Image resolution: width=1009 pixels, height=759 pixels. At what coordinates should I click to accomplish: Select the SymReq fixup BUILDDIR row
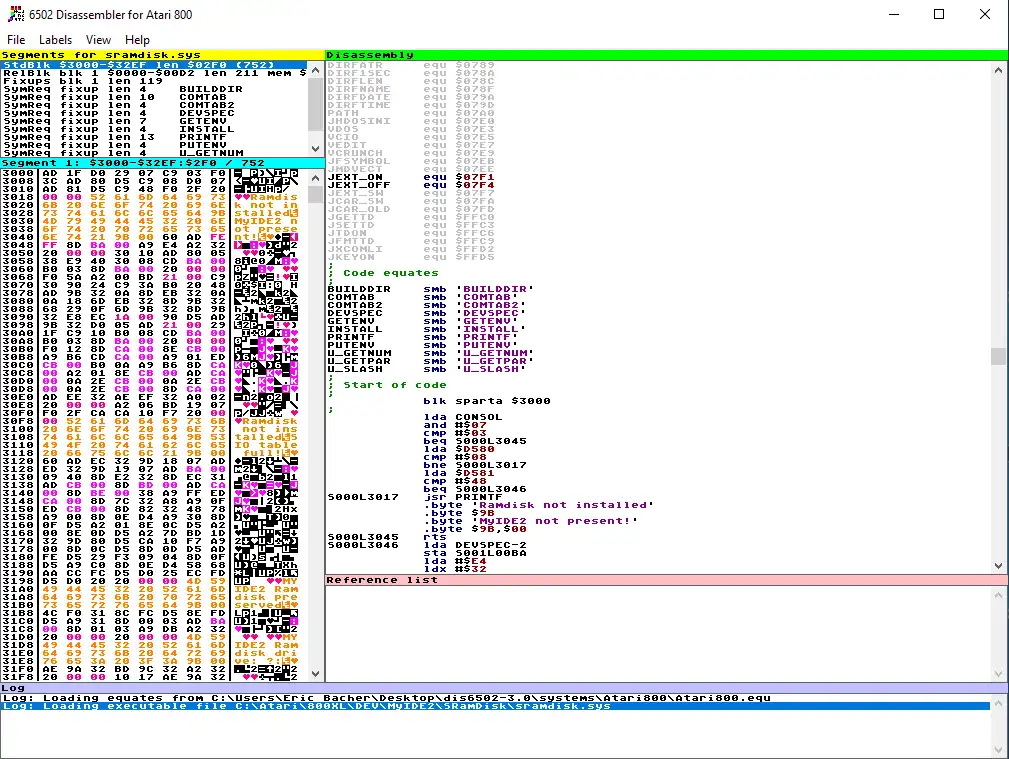click(154, 89)
